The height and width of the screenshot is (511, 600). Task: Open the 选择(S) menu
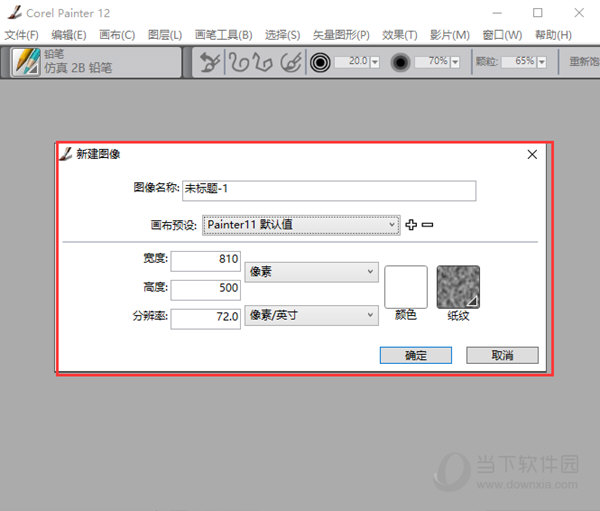tap(282, 35)
